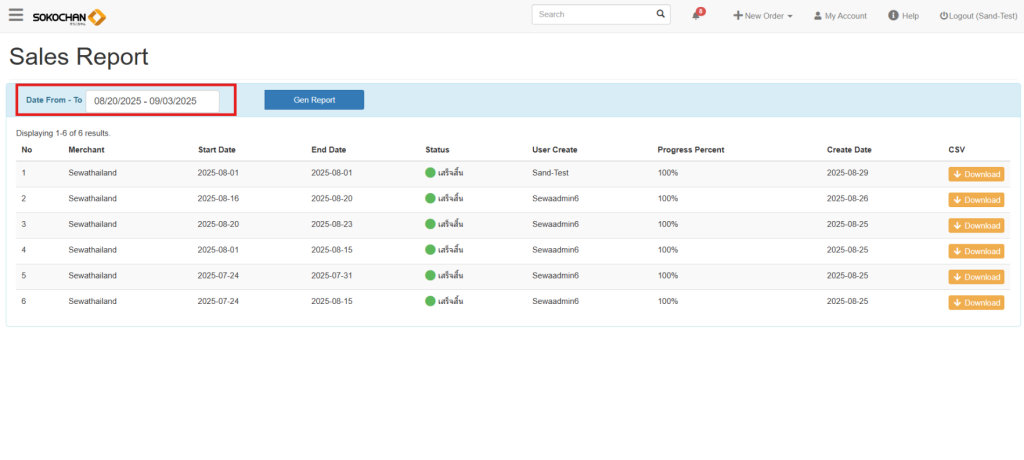Expand the New Order dropdown
The height and width of the screenshot is (460, 1024).
pos(763,16)
